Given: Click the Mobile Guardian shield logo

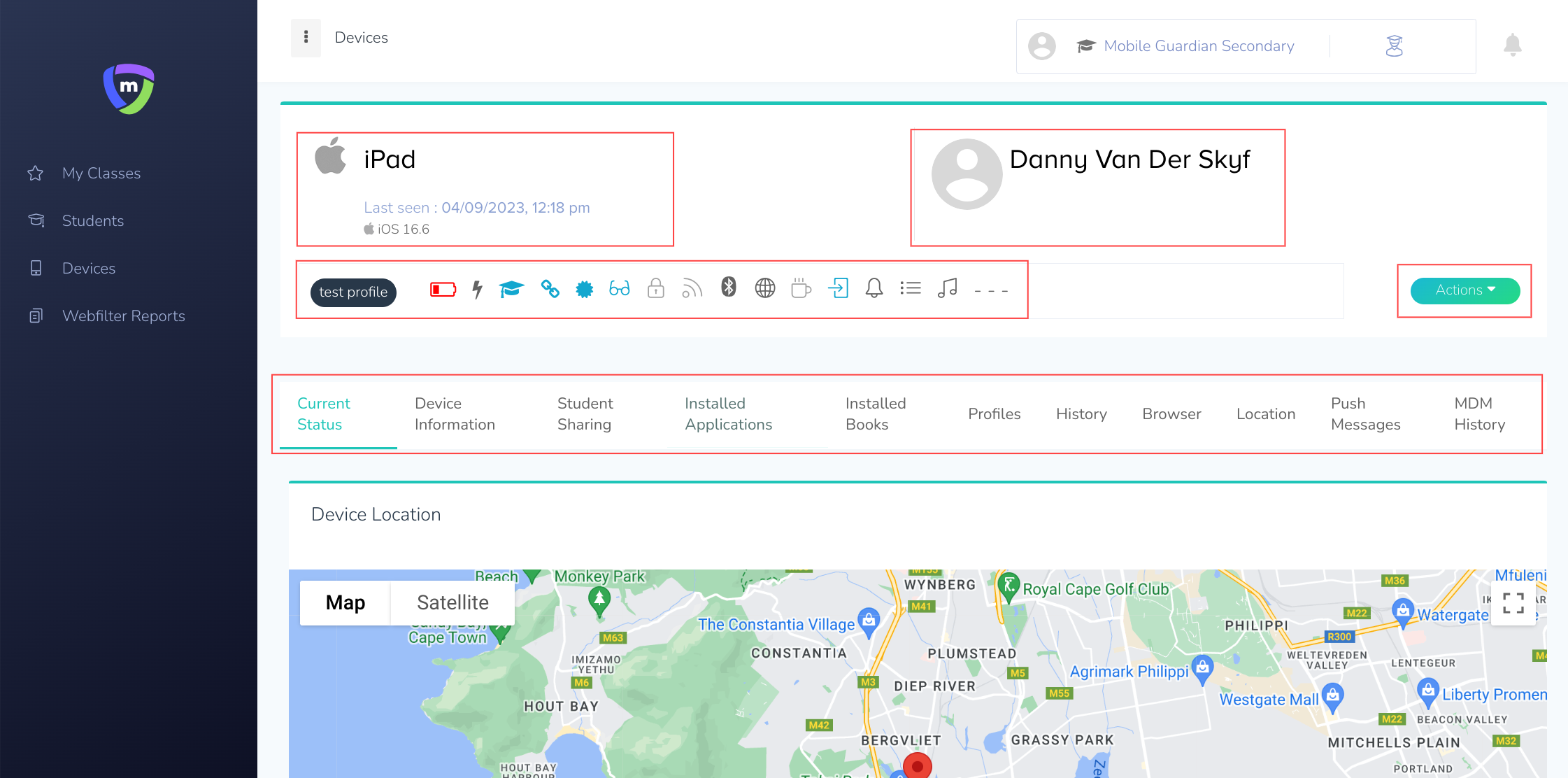Looking at the screenshot, I should point(129,89).
